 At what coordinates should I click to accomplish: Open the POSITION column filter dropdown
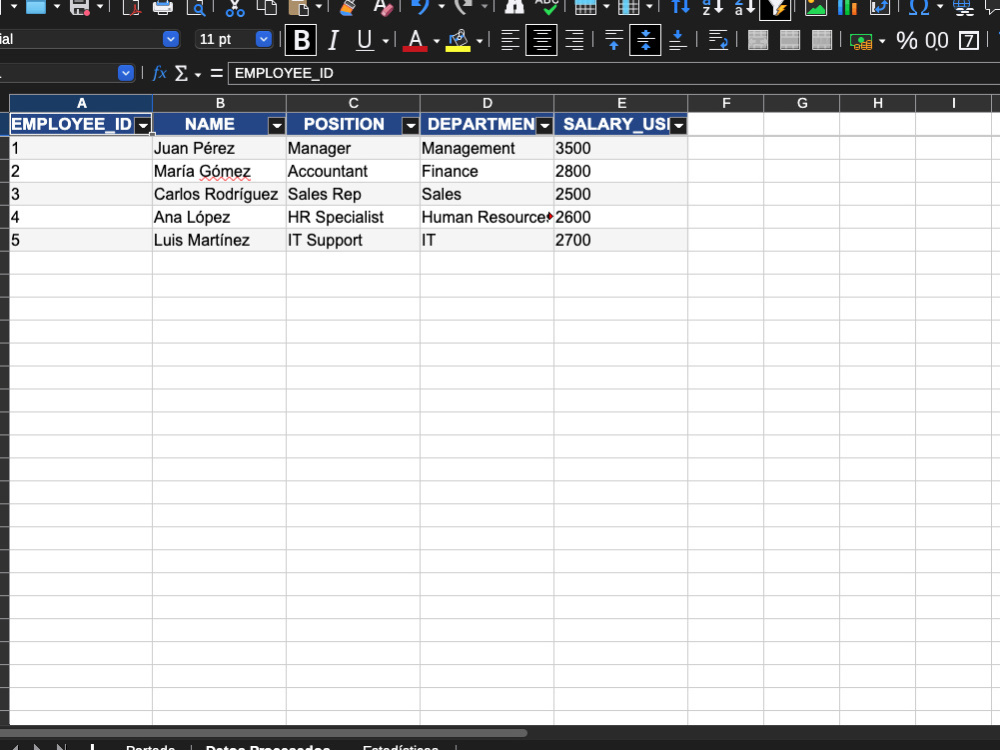tap(410, 126)
